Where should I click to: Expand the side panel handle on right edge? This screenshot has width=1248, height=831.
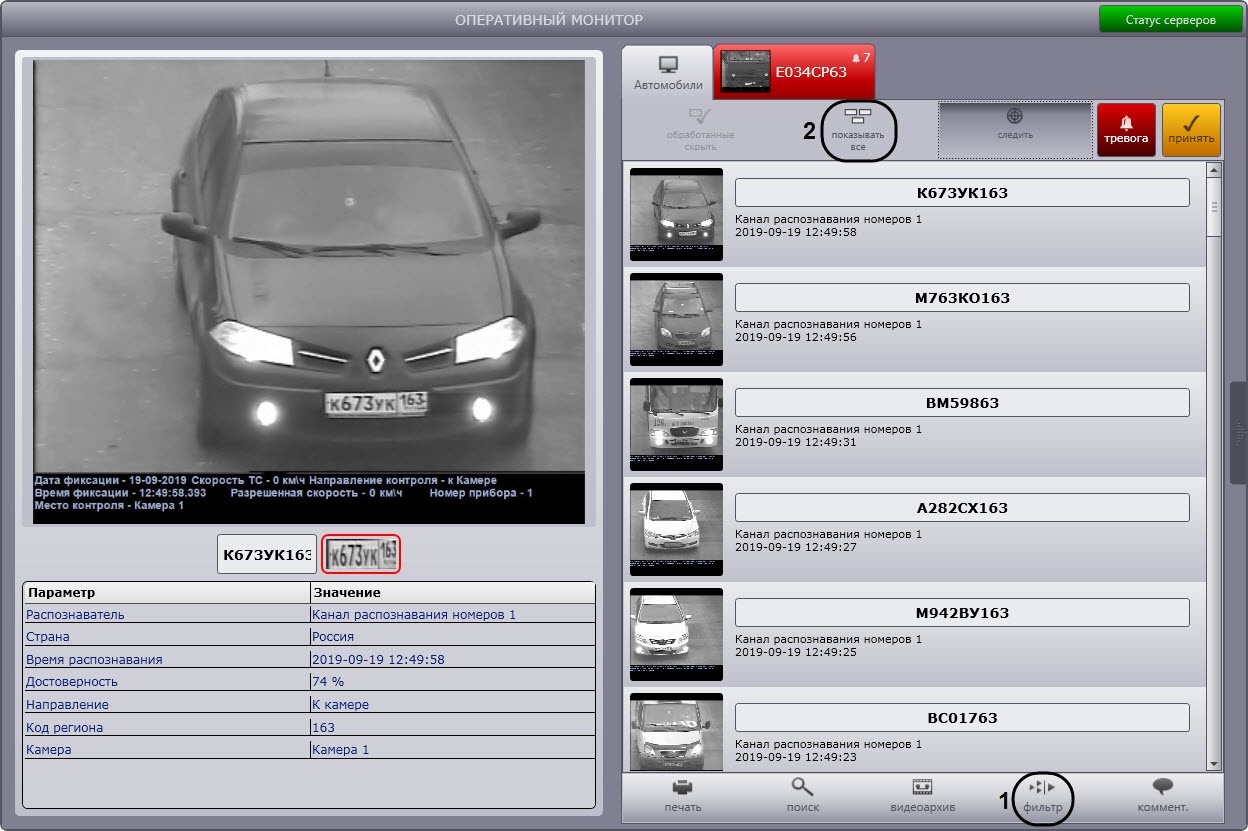1239,432
